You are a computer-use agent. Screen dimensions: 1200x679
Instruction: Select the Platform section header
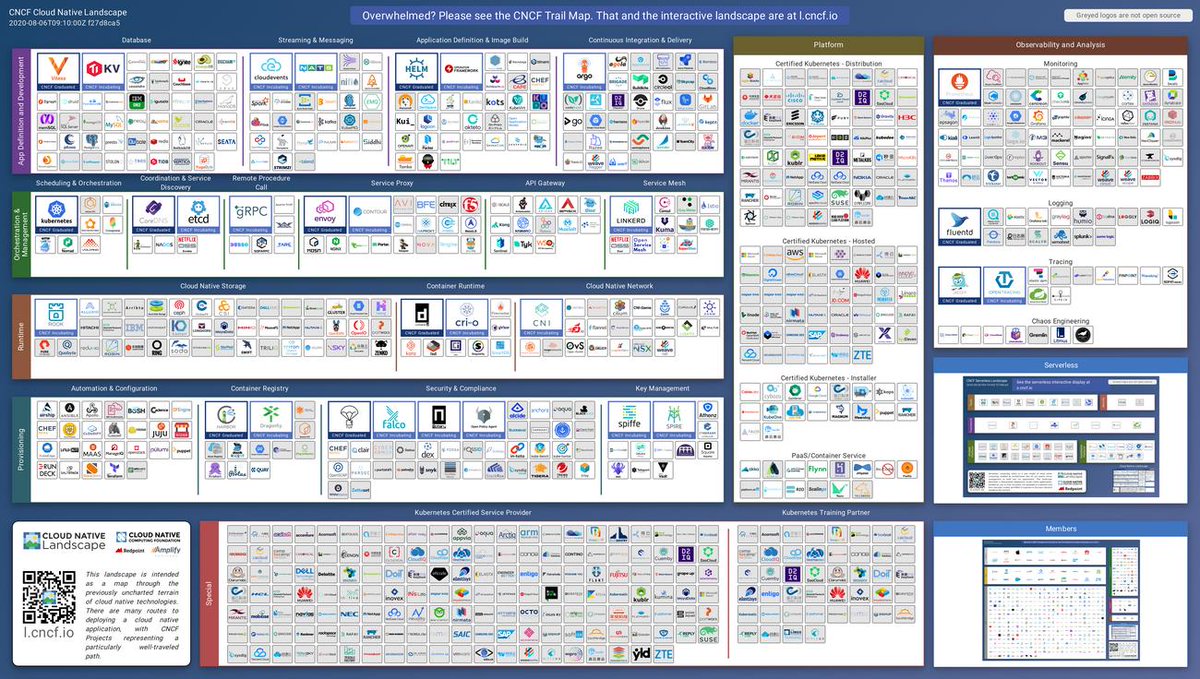point(828,45)
